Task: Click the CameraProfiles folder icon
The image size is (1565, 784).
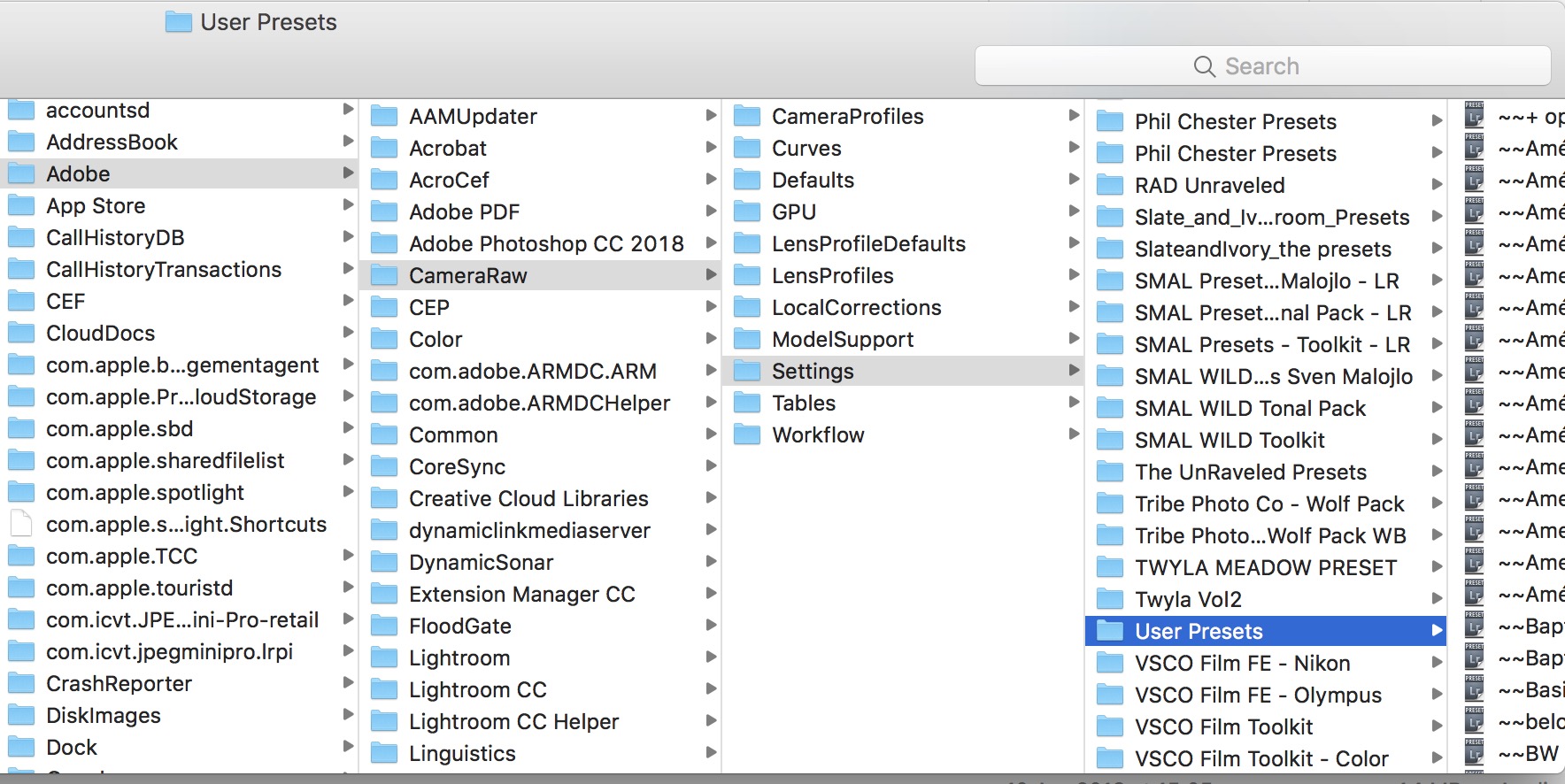Action: (747, 116)
